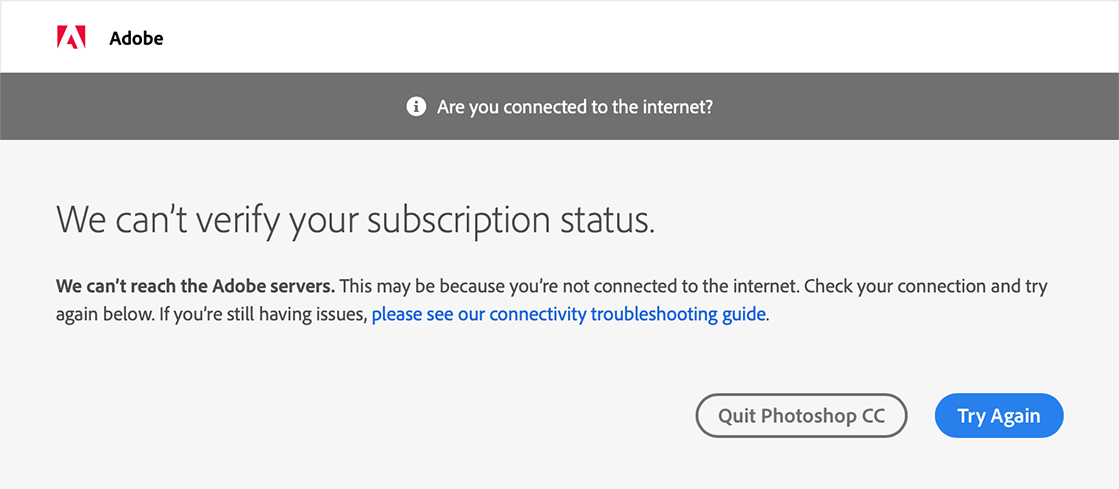Quit Photoshop CC using the outlined button
Screen dimensions: 1119x489
click(801, 416)
